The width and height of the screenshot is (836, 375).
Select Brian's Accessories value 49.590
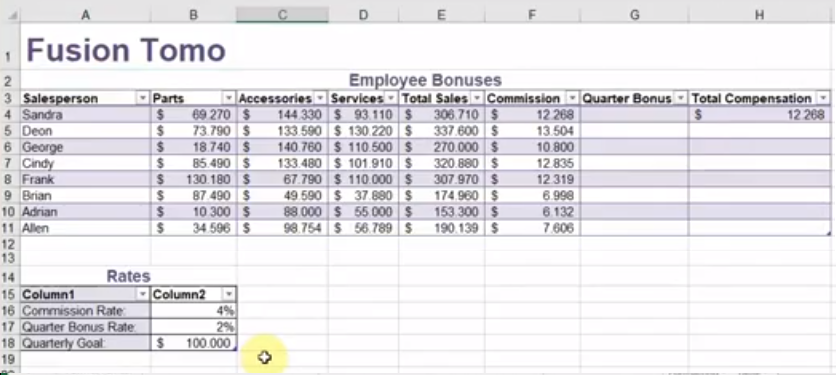coord(283,196)
